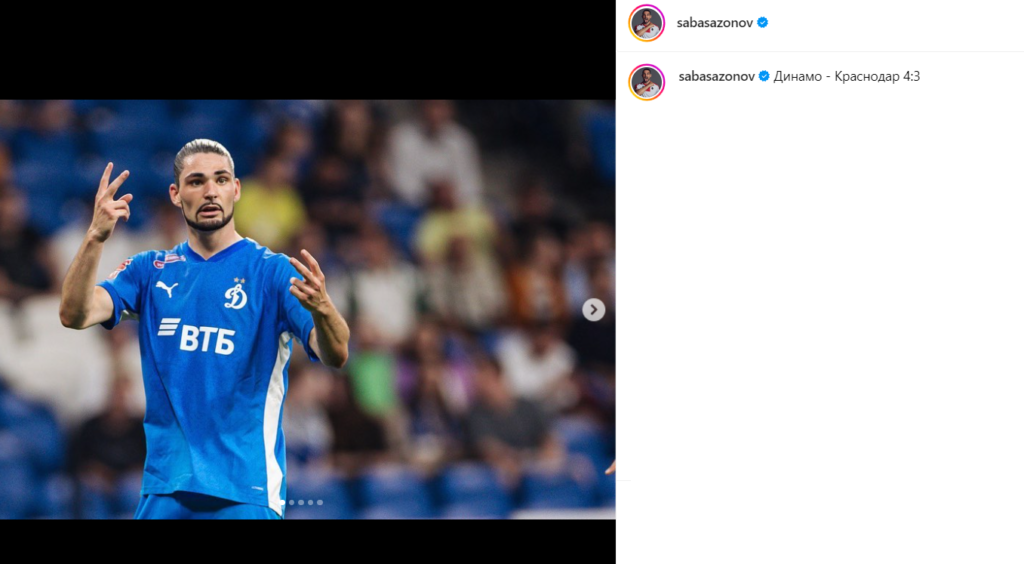Open the sabasazonov avatar beside the caption
Screen dimensions: 1024x564
[647, 82]
